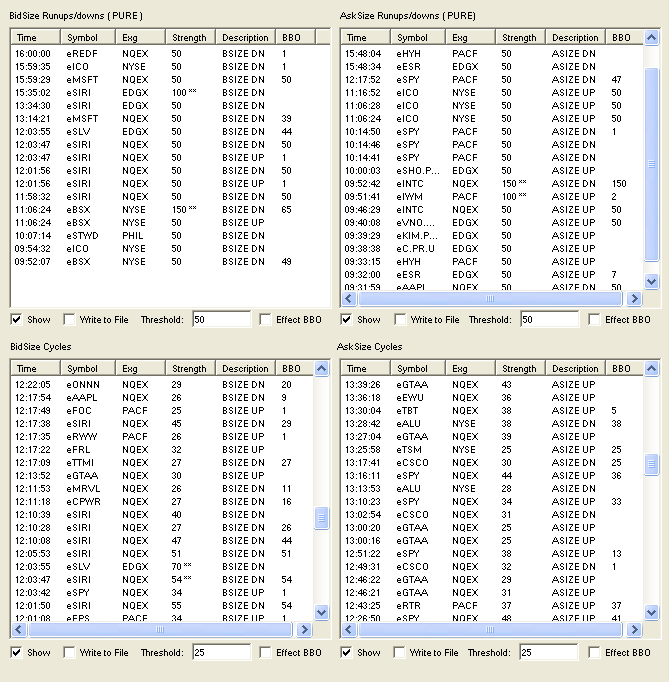Image resolution: width=669 pixels, height=682 pixels.
Task: Click horizontal scrollbar thumb in BidSize Cycles
Action: tap(160, 629)
